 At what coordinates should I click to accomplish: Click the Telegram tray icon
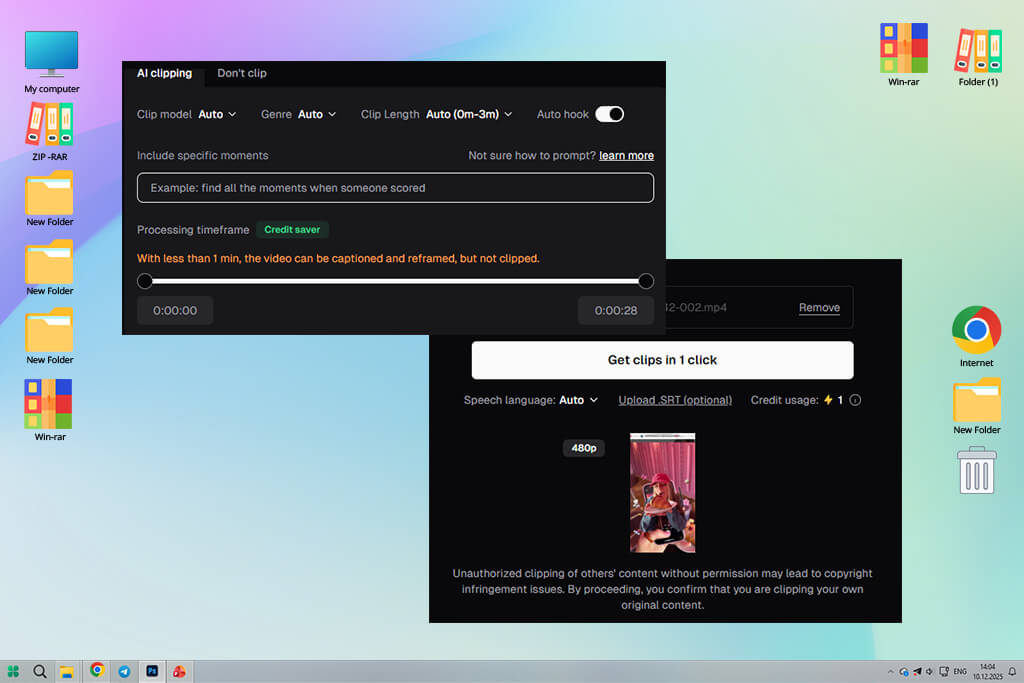917,671
